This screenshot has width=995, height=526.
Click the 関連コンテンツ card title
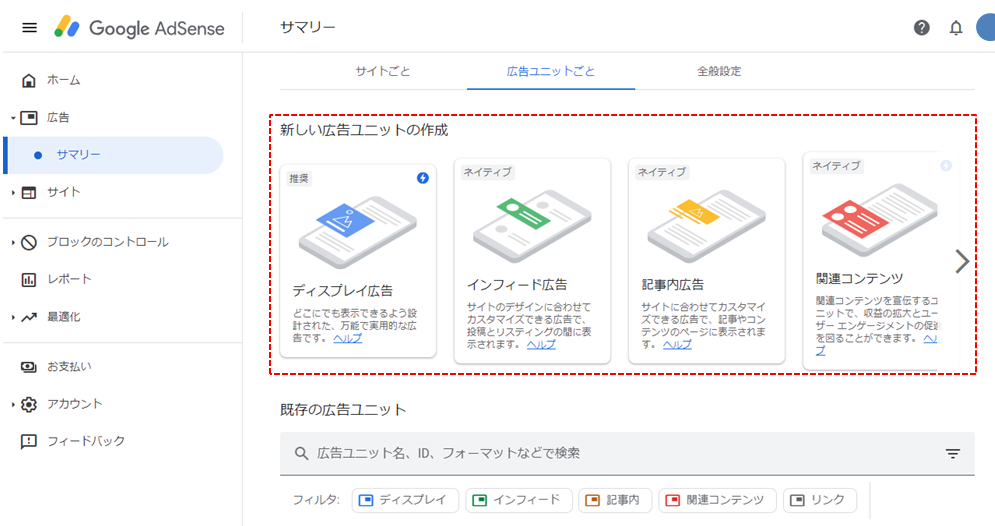859,279
